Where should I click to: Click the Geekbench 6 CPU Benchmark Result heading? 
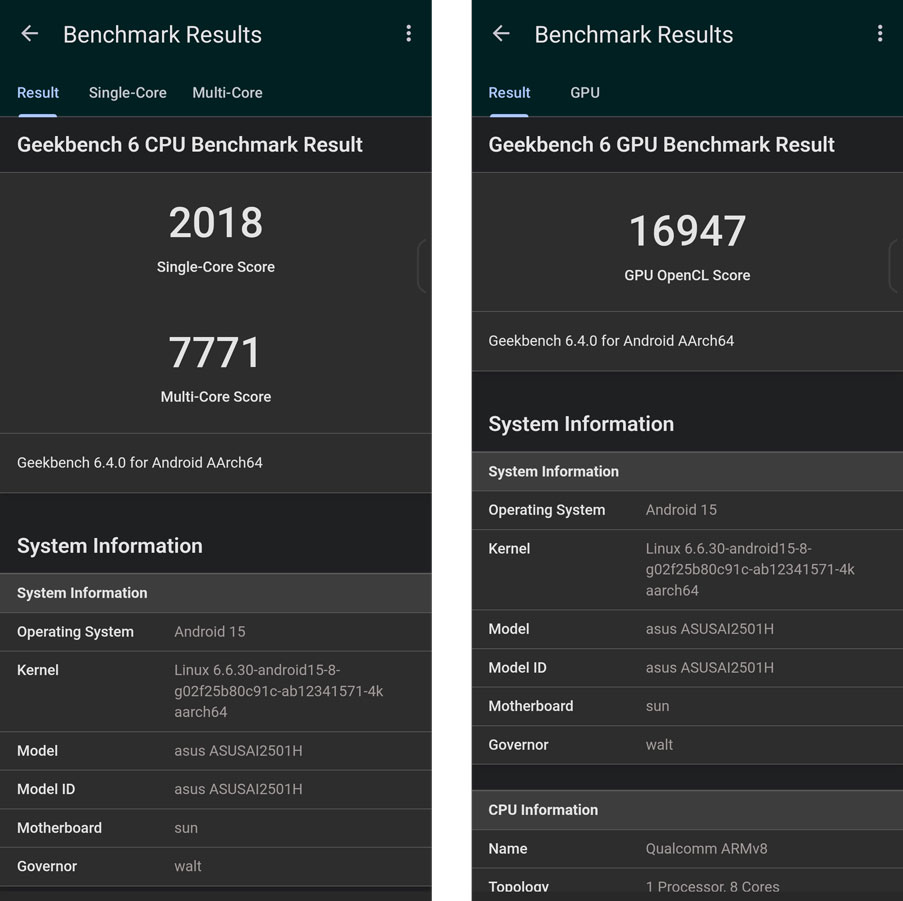tap(190, 145)
